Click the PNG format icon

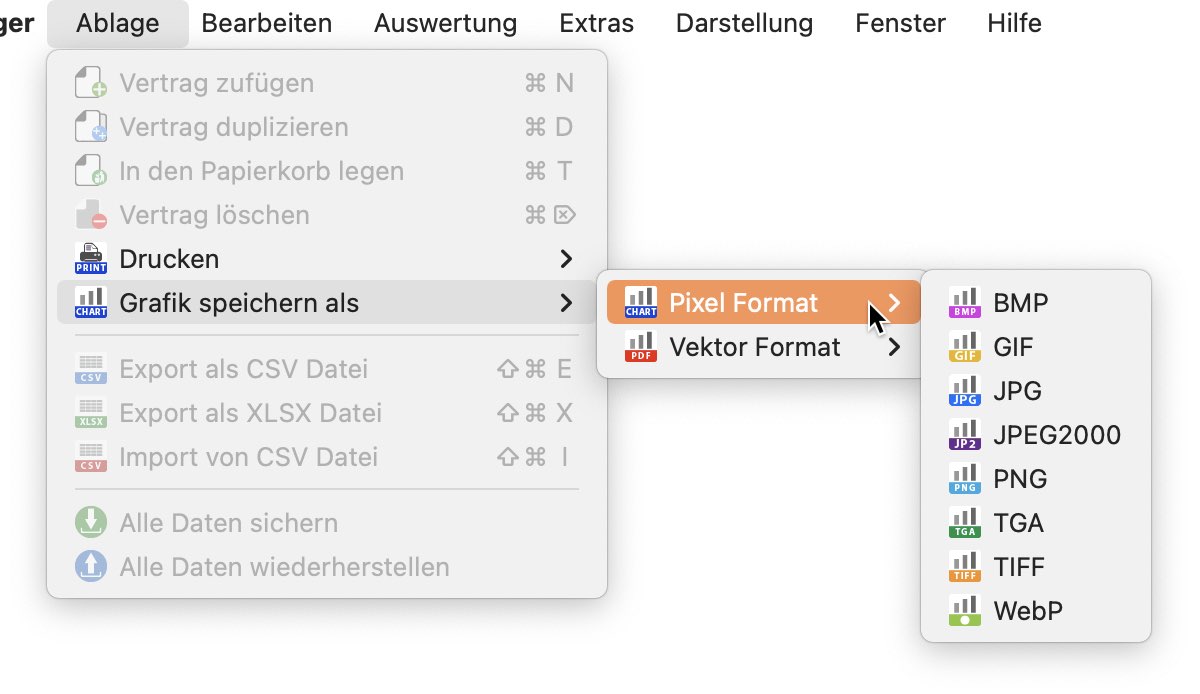coord(964,479)
